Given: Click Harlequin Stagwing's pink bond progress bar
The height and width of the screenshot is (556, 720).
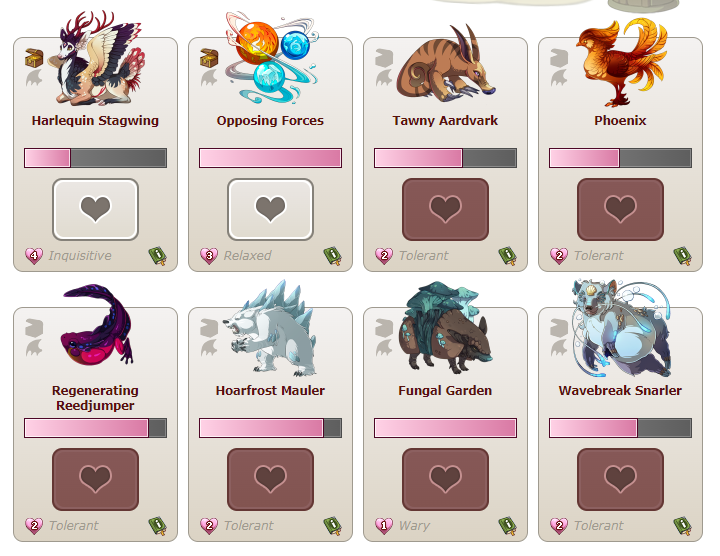Looking at the screenshot, I should point(96,158).
